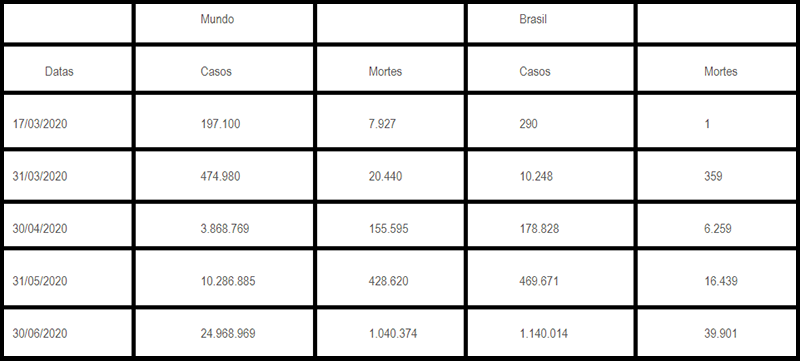800x361 pixels.
Task: Select the date cell 17/03/2020
Action: pos(68,122)
